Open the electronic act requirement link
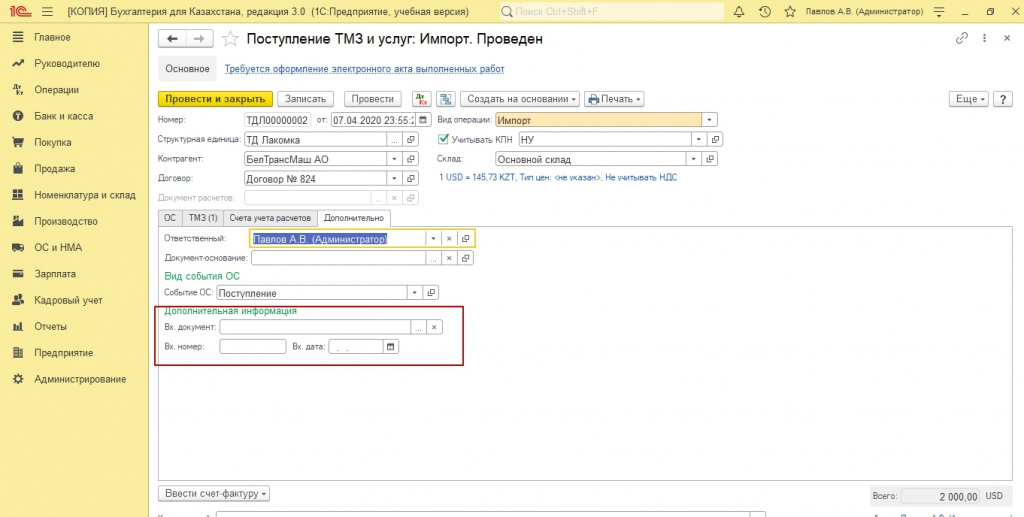Image resolution: width=1024 pixels, height=517 pixels. pos(364,69)
